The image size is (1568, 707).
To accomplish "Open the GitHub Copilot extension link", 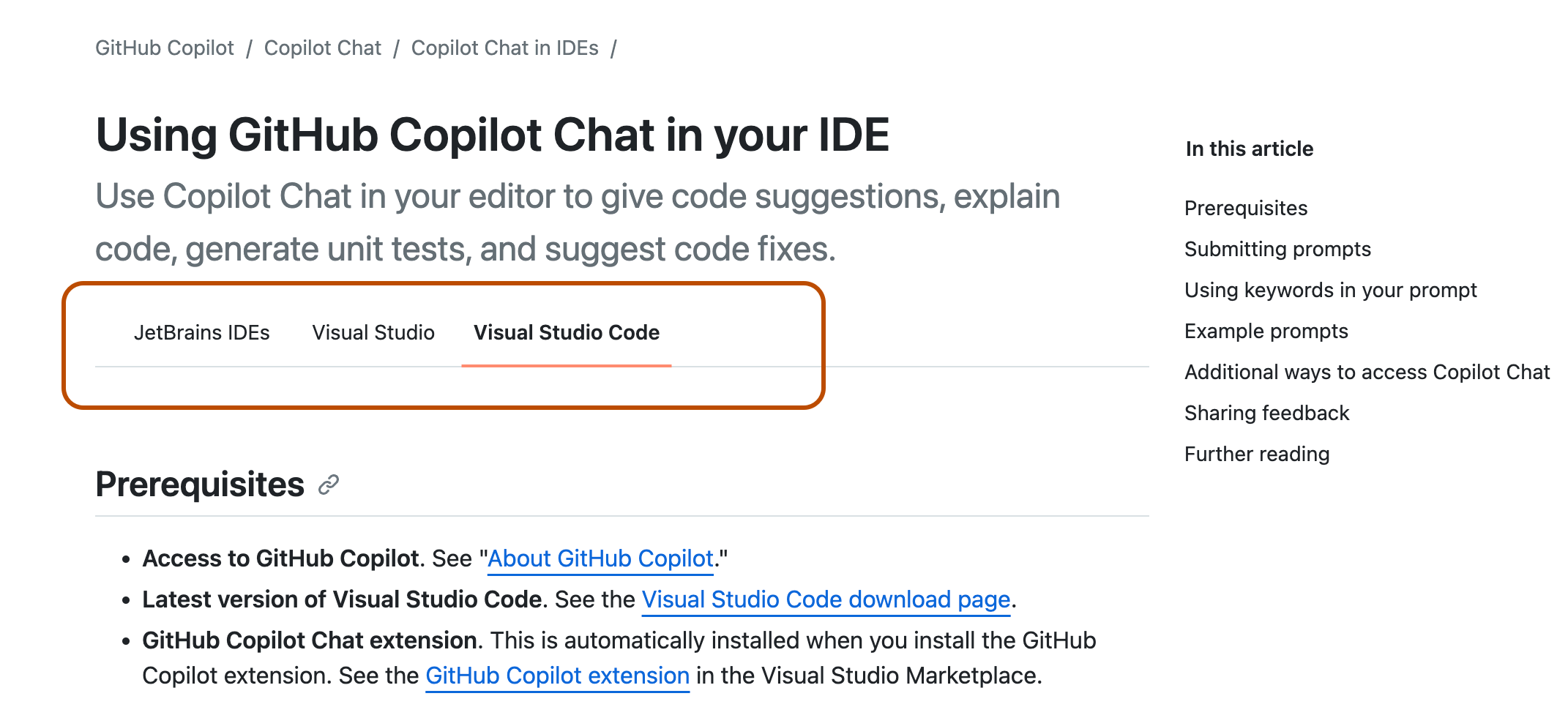I will (557, 676).
